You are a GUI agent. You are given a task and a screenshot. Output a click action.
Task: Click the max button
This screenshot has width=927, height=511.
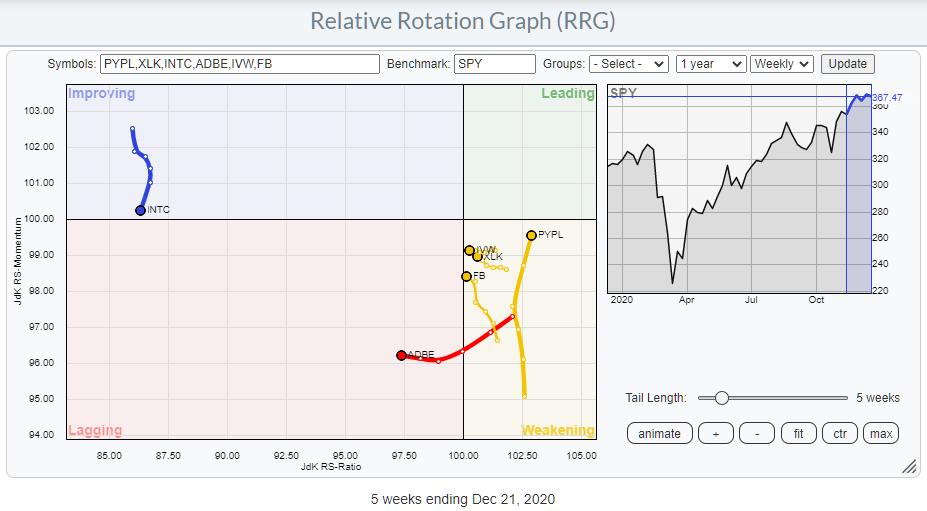[880, 433]
